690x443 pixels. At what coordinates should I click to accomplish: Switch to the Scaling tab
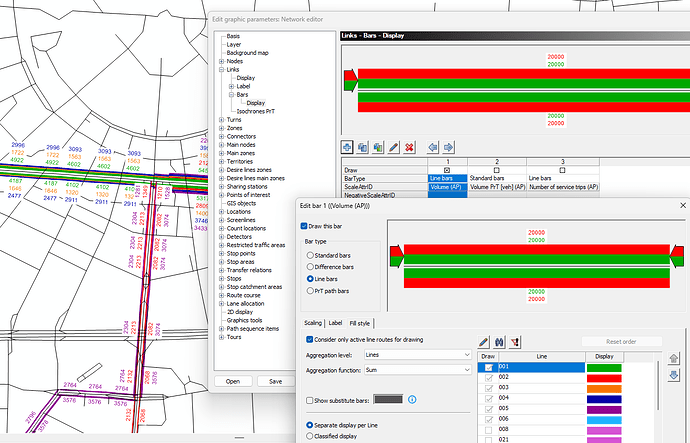pos(313,323)
